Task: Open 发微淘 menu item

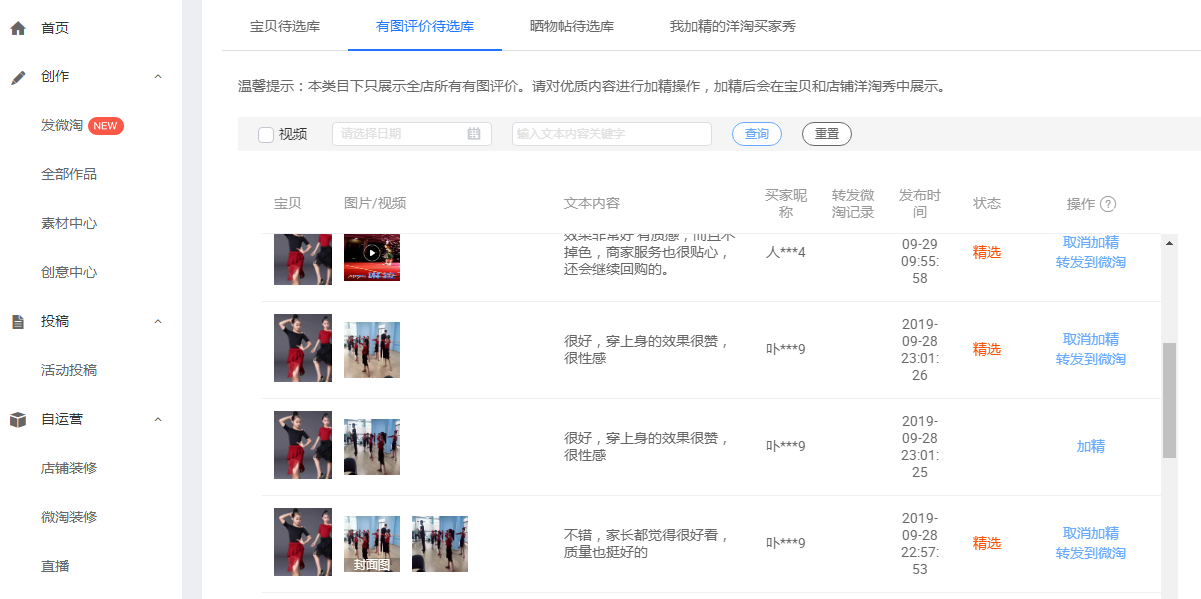Action: coord(62,126)
